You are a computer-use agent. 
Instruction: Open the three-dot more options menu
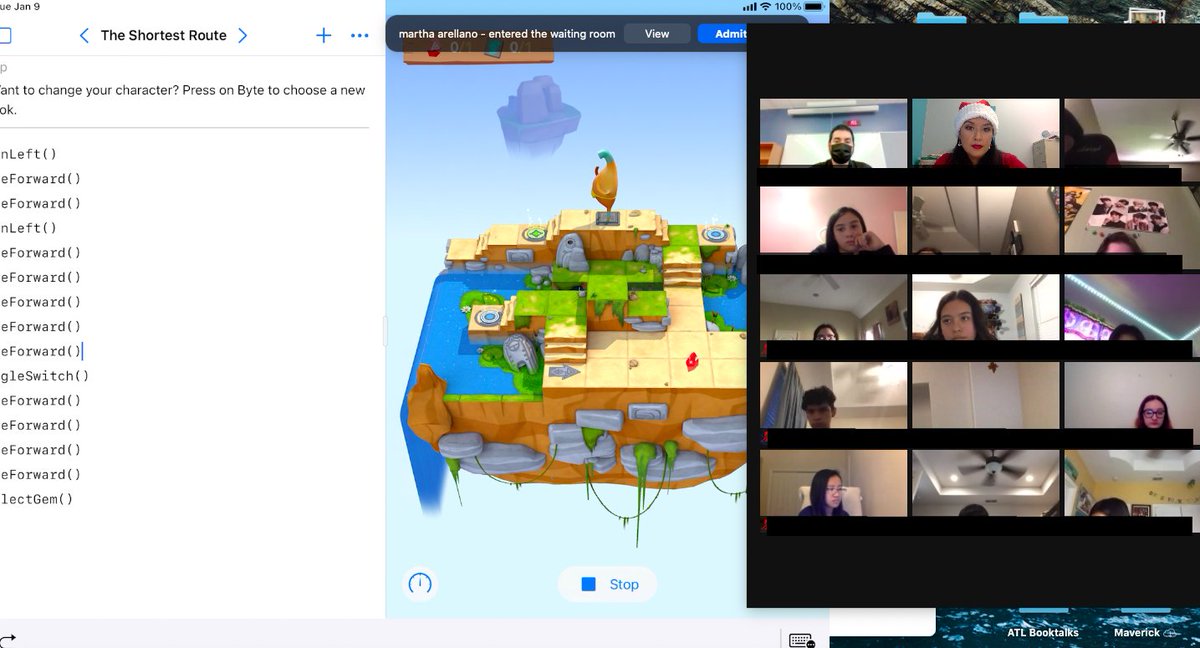point(360,35)
